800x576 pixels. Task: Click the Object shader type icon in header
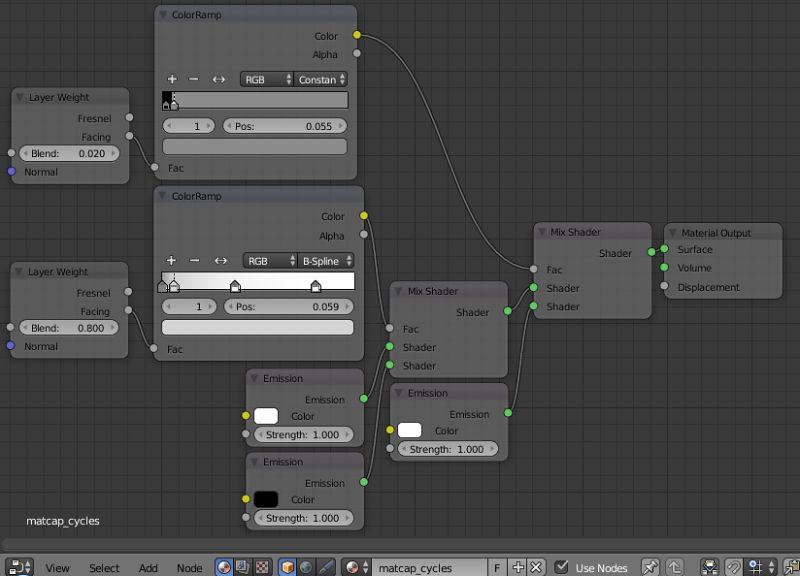(286, 567)
